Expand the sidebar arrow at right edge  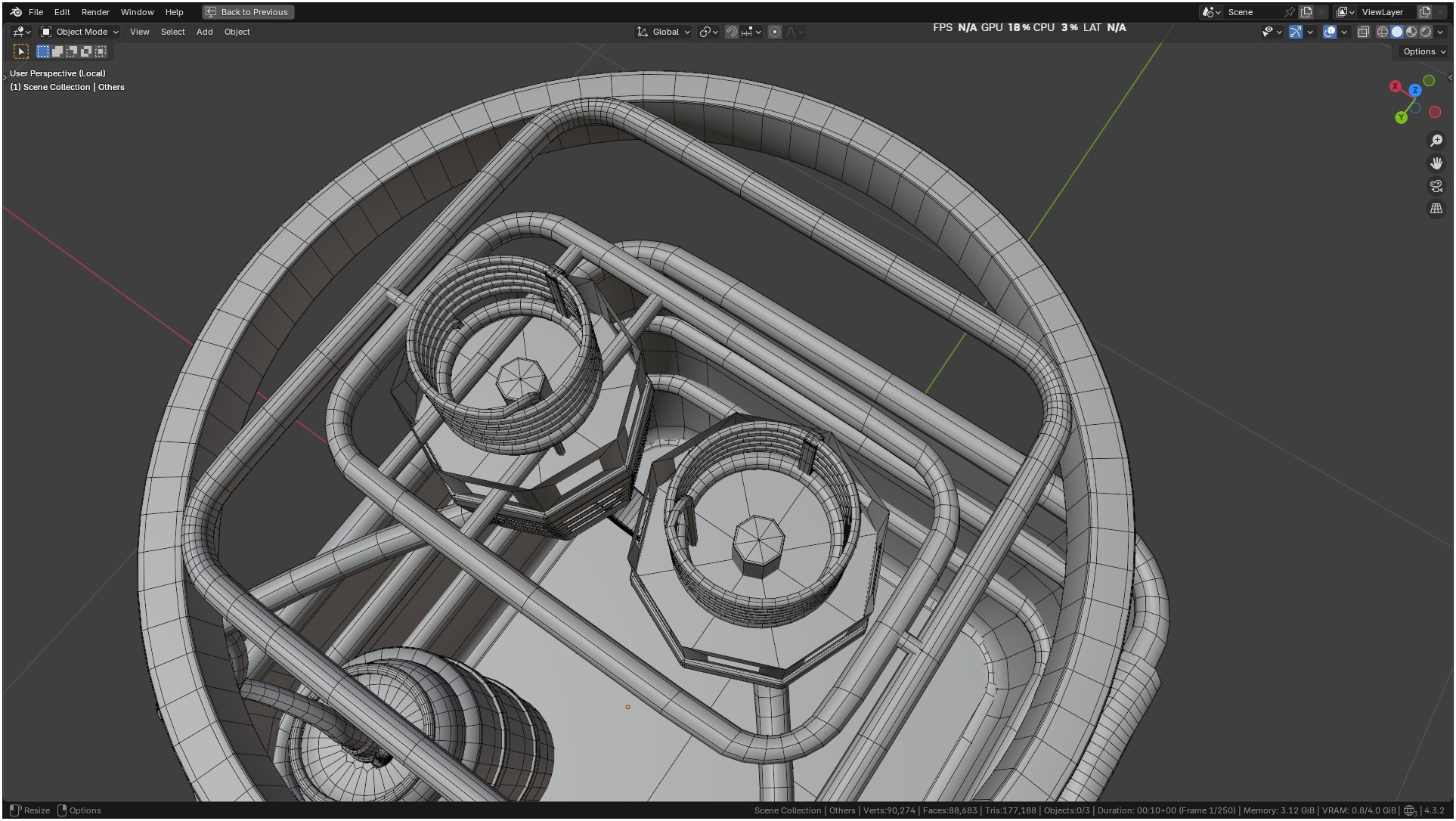tap(1450, 78)
